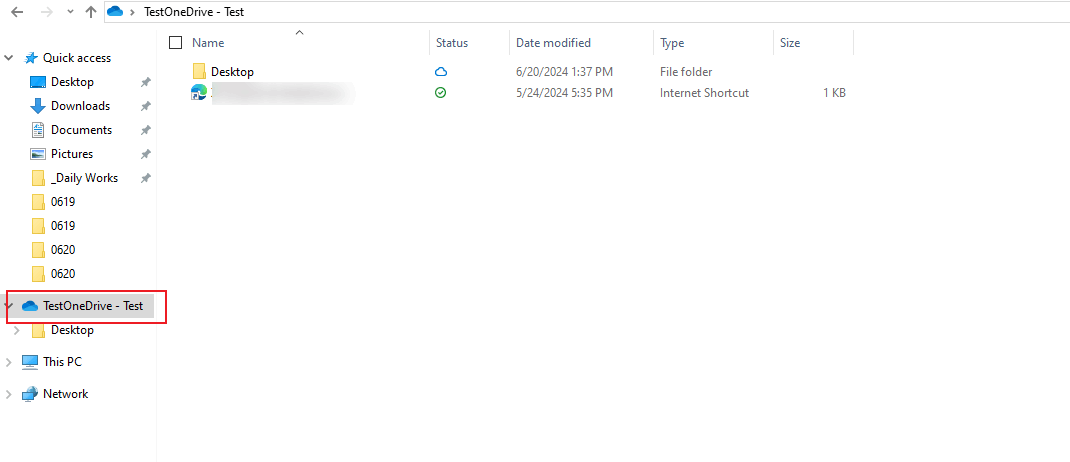Click the This PC computer icon
The image size is (1070, 462).
click(x=30, y=362)
